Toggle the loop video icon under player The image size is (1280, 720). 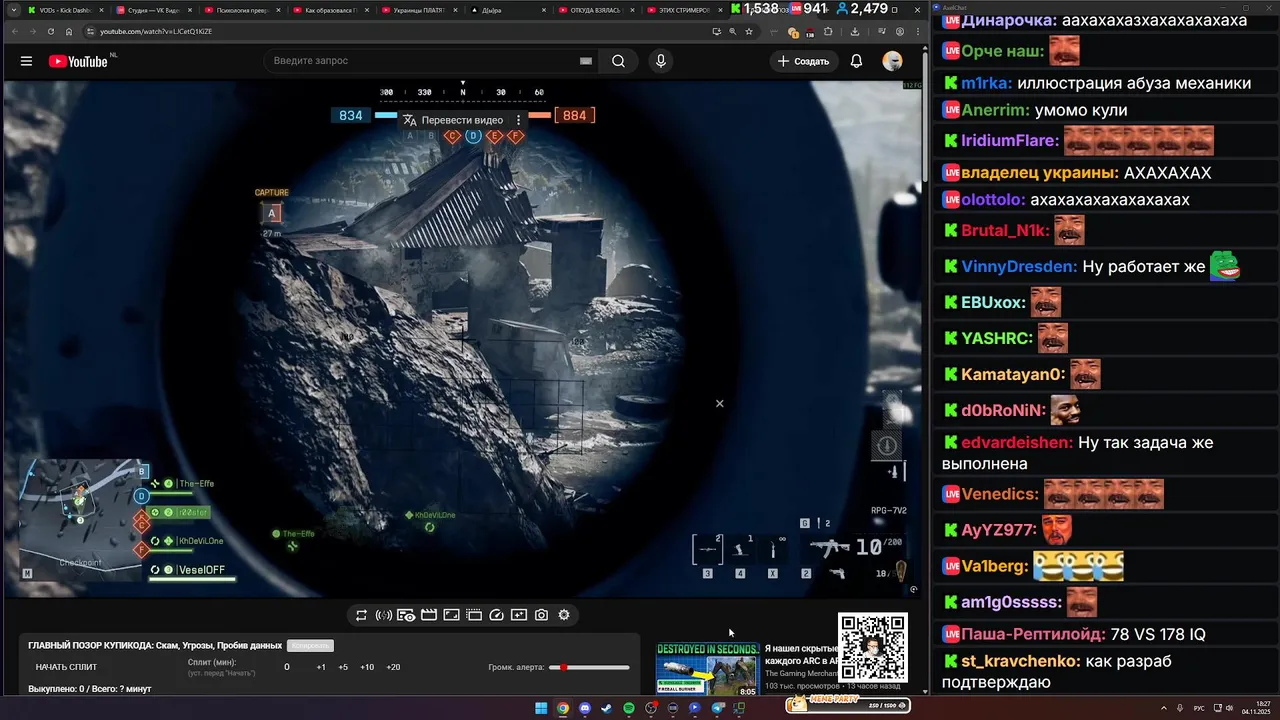(x=361, y=615)
